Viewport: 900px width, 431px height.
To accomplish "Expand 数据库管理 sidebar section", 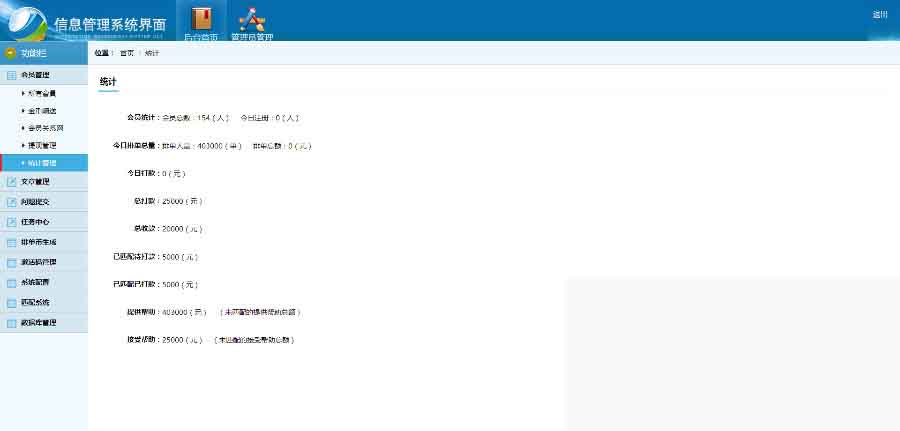I will (x=44, y=323).
